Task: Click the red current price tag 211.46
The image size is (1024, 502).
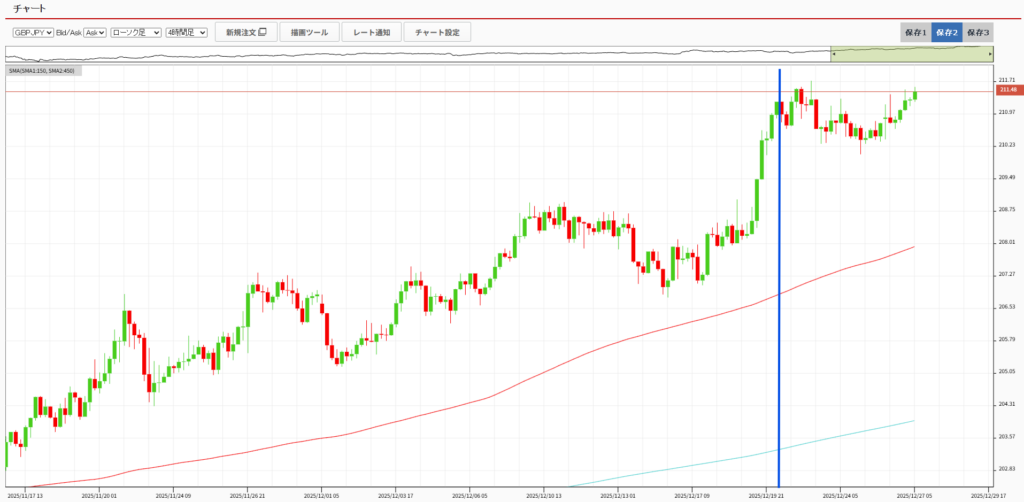Action: (x=1006, y=90)
